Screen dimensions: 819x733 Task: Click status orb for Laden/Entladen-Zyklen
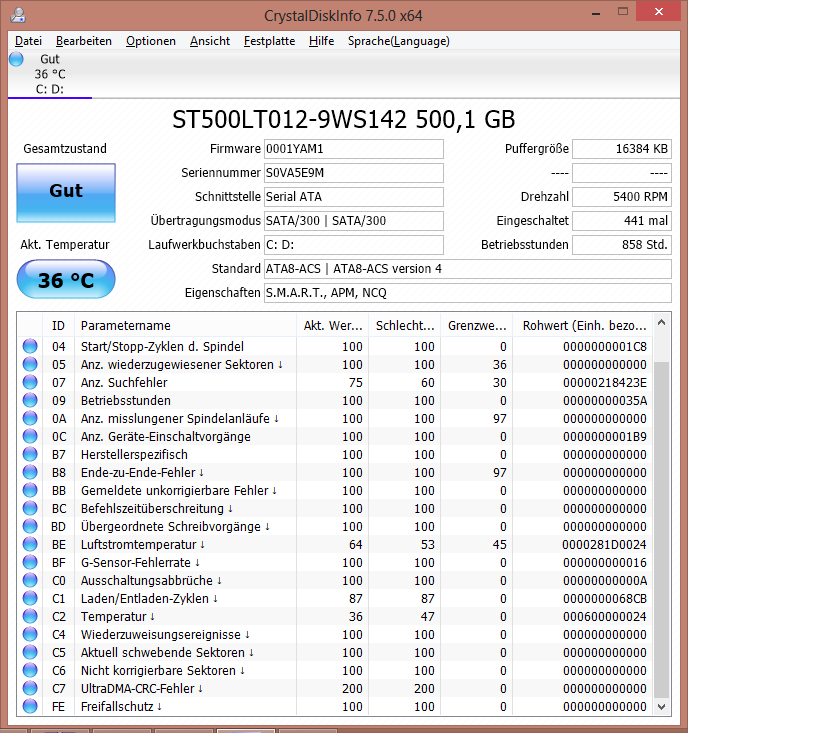pyautogui.click(x=30, y=598)
